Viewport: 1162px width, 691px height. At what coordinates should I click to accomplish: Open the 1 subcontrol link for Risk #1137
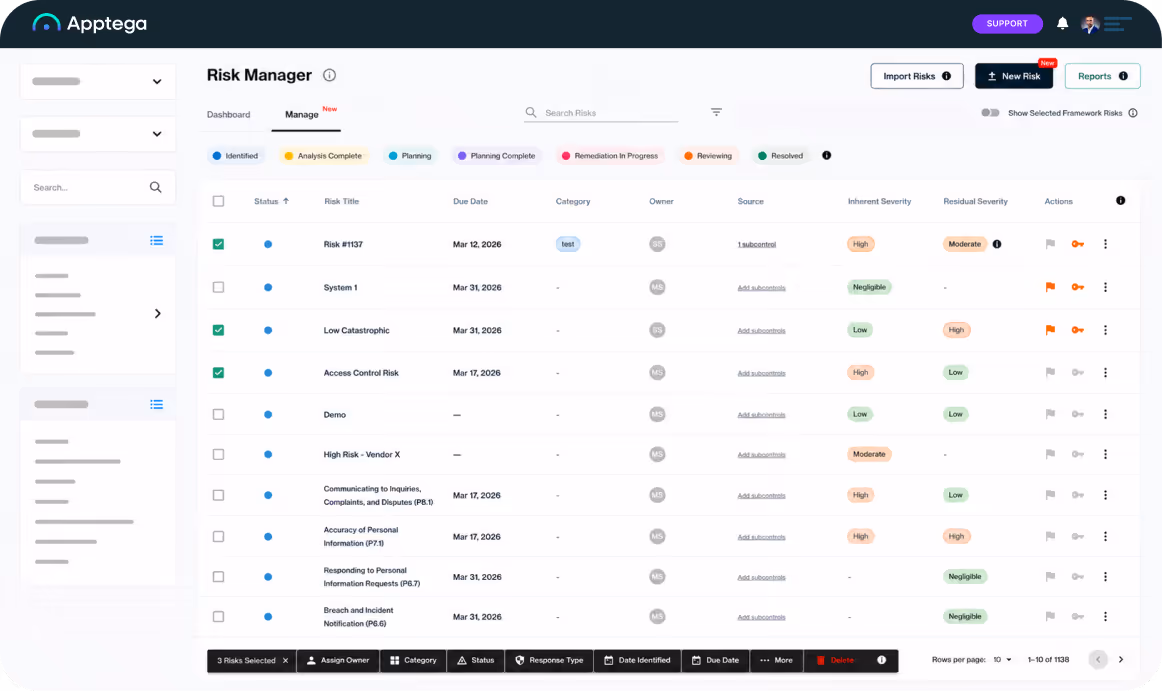[x=757, y=244]
